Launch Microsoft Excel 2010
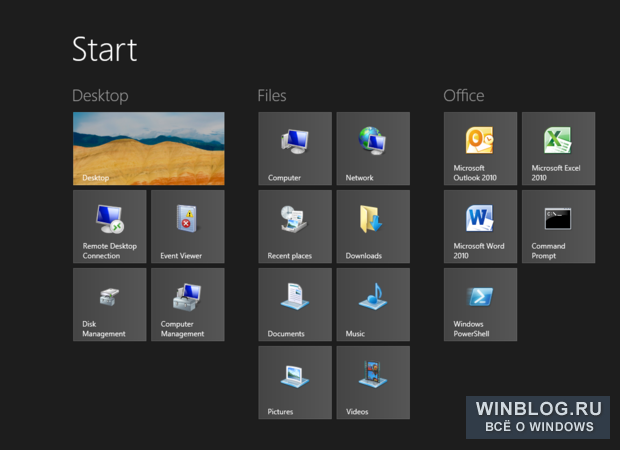This screenshot has width=620, height=450. click(x=558, y=148)
